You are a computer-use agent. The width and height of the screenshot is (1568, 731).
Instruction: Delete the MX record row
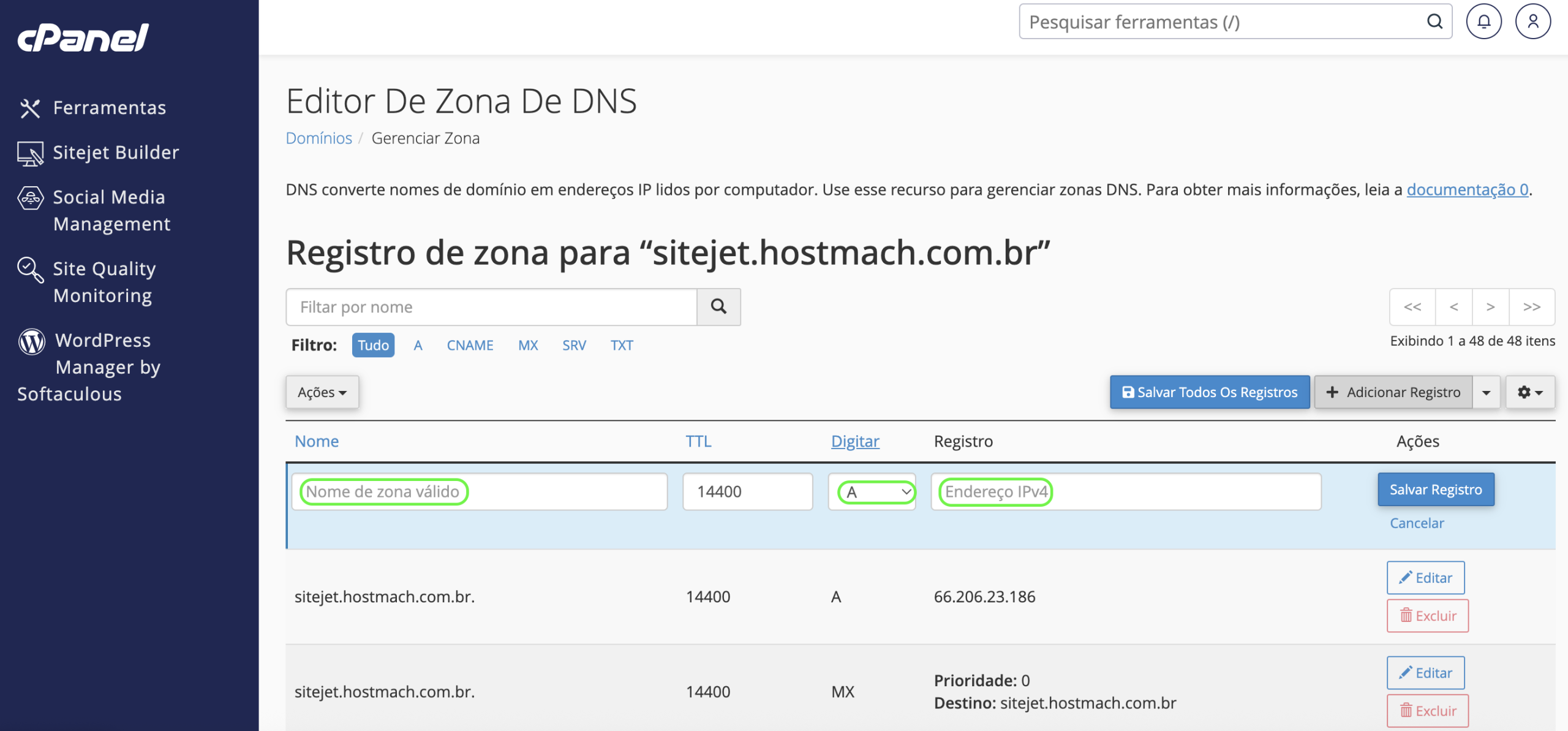coord(1428,710)
